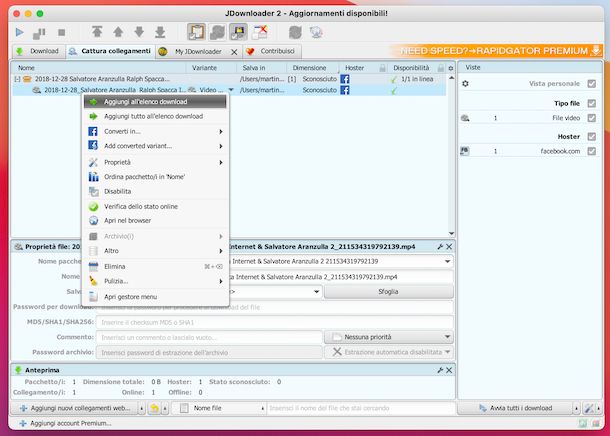Screen dimensions: 610x436
Task: Open save folder dropdown next to Sfoglia
Action: 317,291
